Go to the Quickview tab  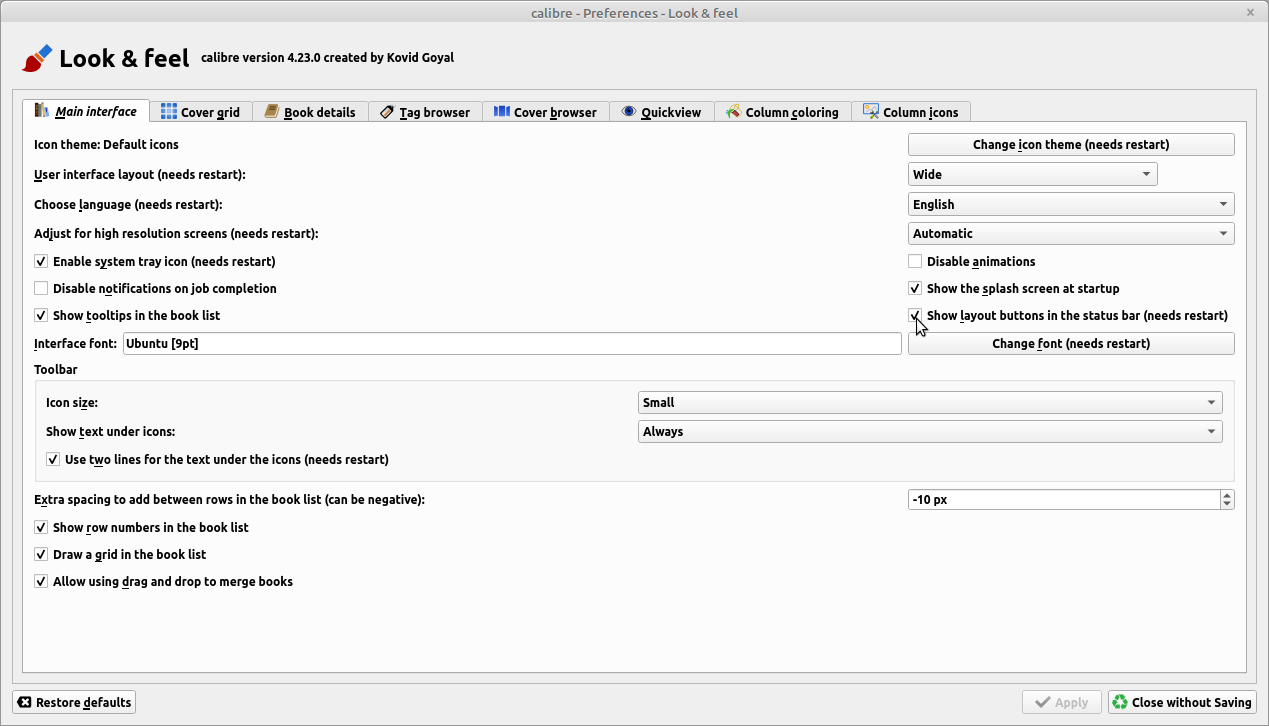662,112
